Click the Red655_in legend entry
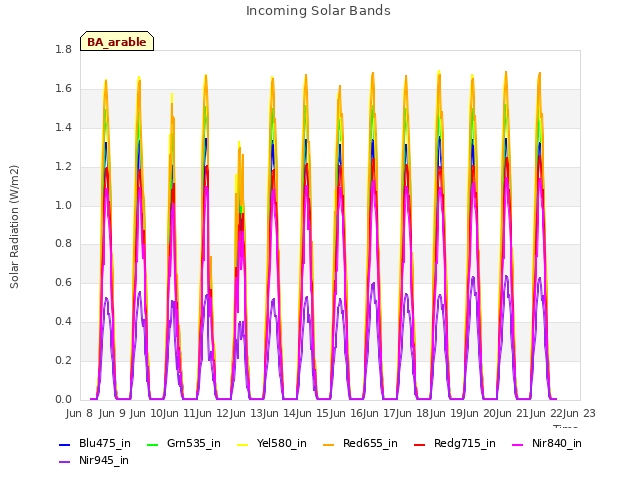The width and height of the screenshot is (640, 480). [360, 443]
